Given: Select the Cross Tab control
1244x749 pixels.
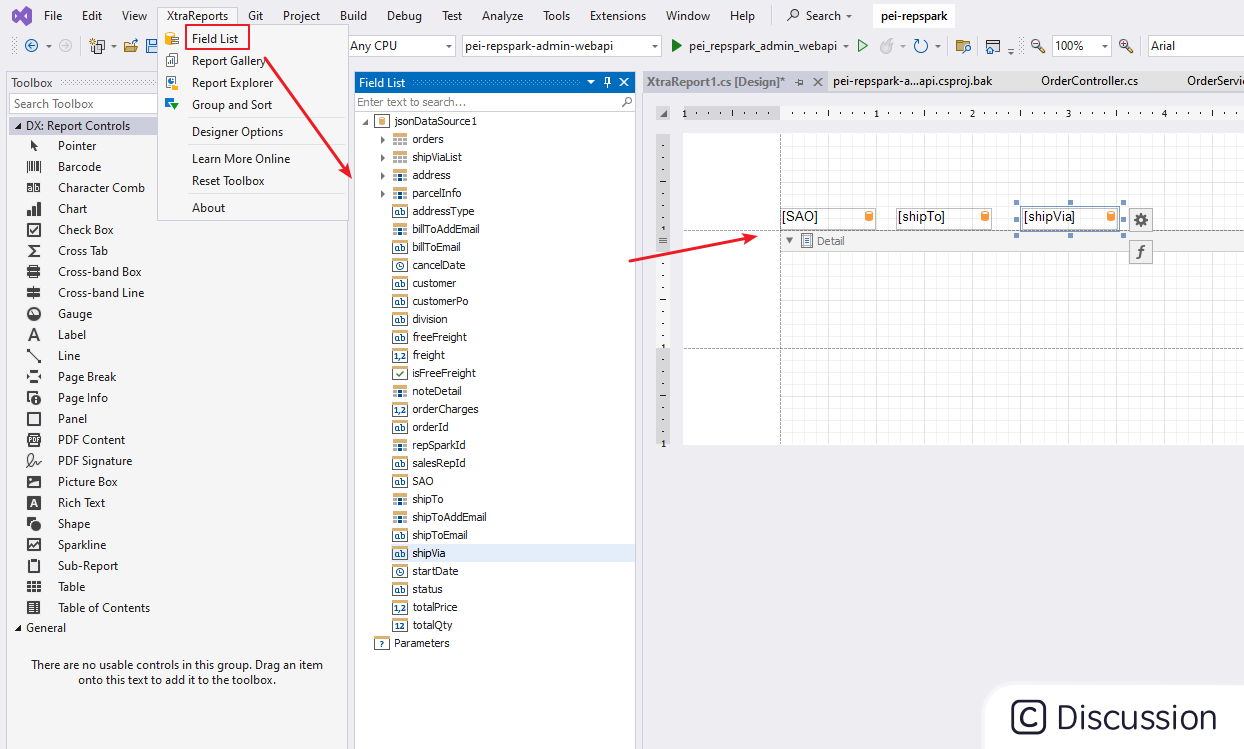Looking at the screenshot, I should [82, 251].
